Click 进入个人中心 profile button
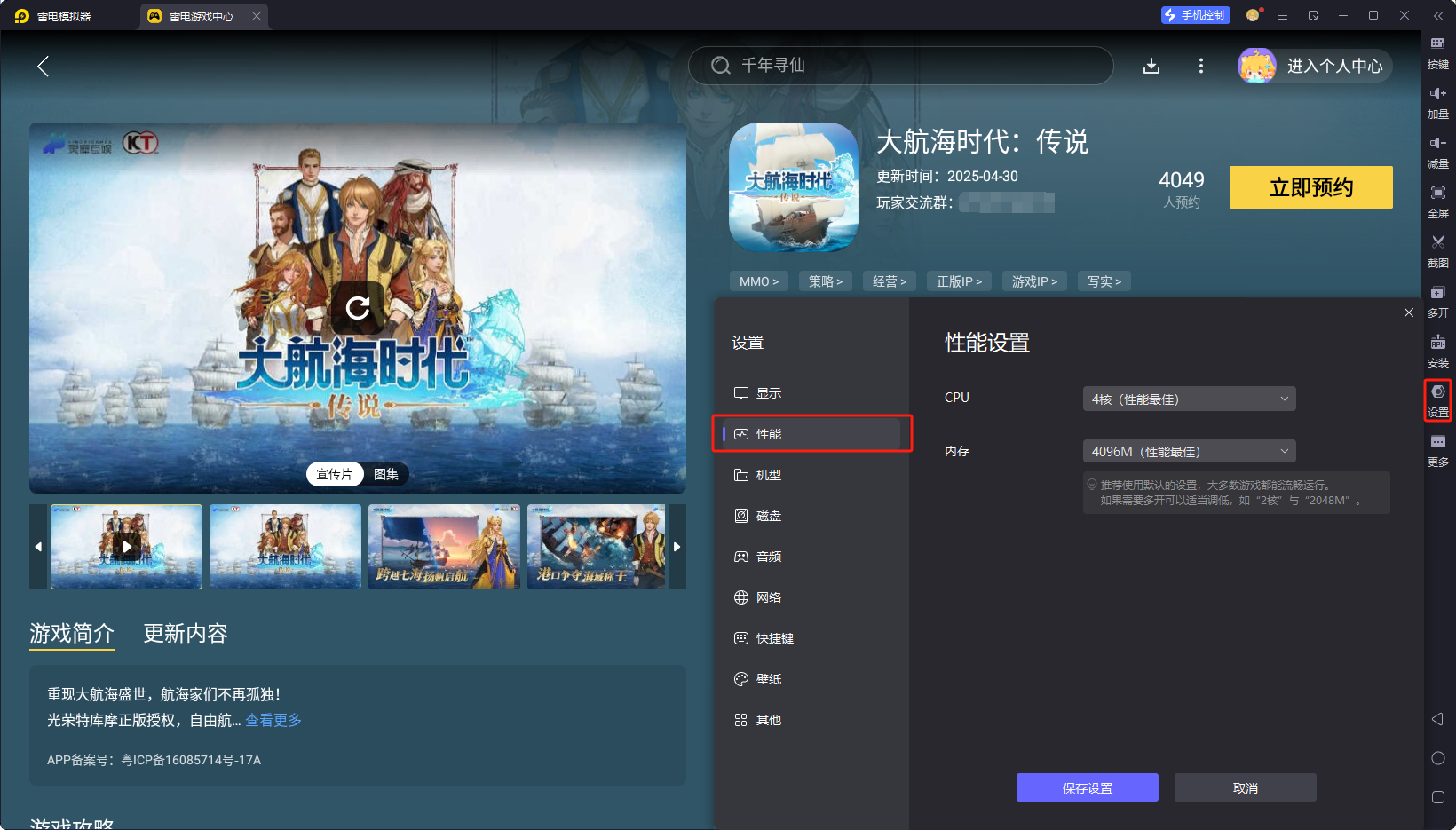Viewport: 1456px width, 830px height. tap(1334, 66)
